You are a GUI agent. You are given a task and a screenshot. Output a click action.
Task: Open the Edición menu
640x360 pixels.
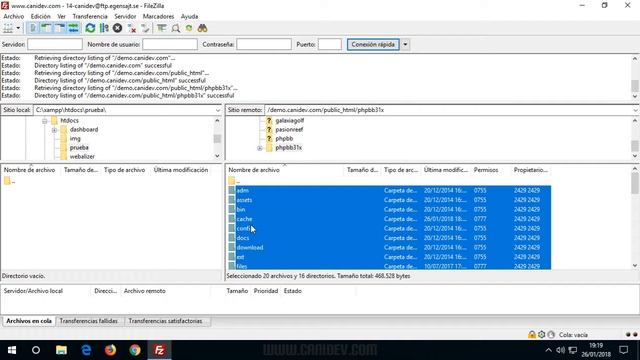click(41, 16)
